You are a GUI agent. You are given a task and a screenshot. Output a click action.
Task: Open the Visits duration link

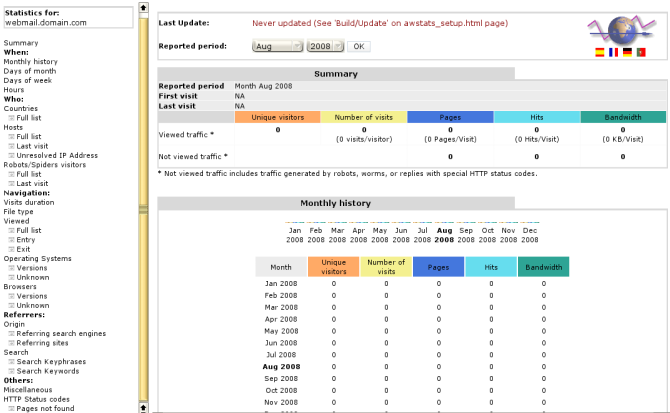29,202
